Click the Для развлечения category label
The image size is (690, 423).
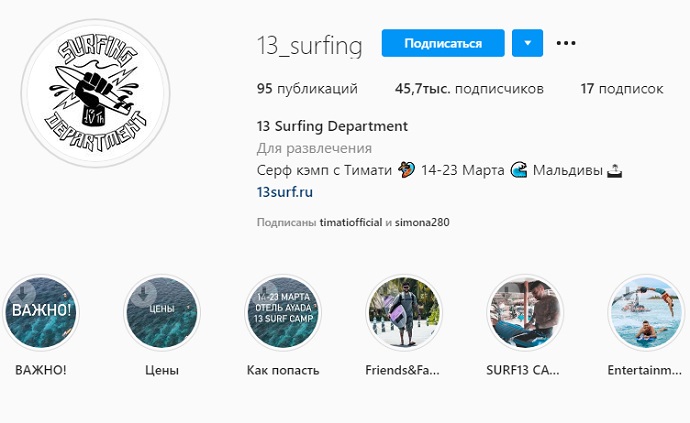click(314, 148)
